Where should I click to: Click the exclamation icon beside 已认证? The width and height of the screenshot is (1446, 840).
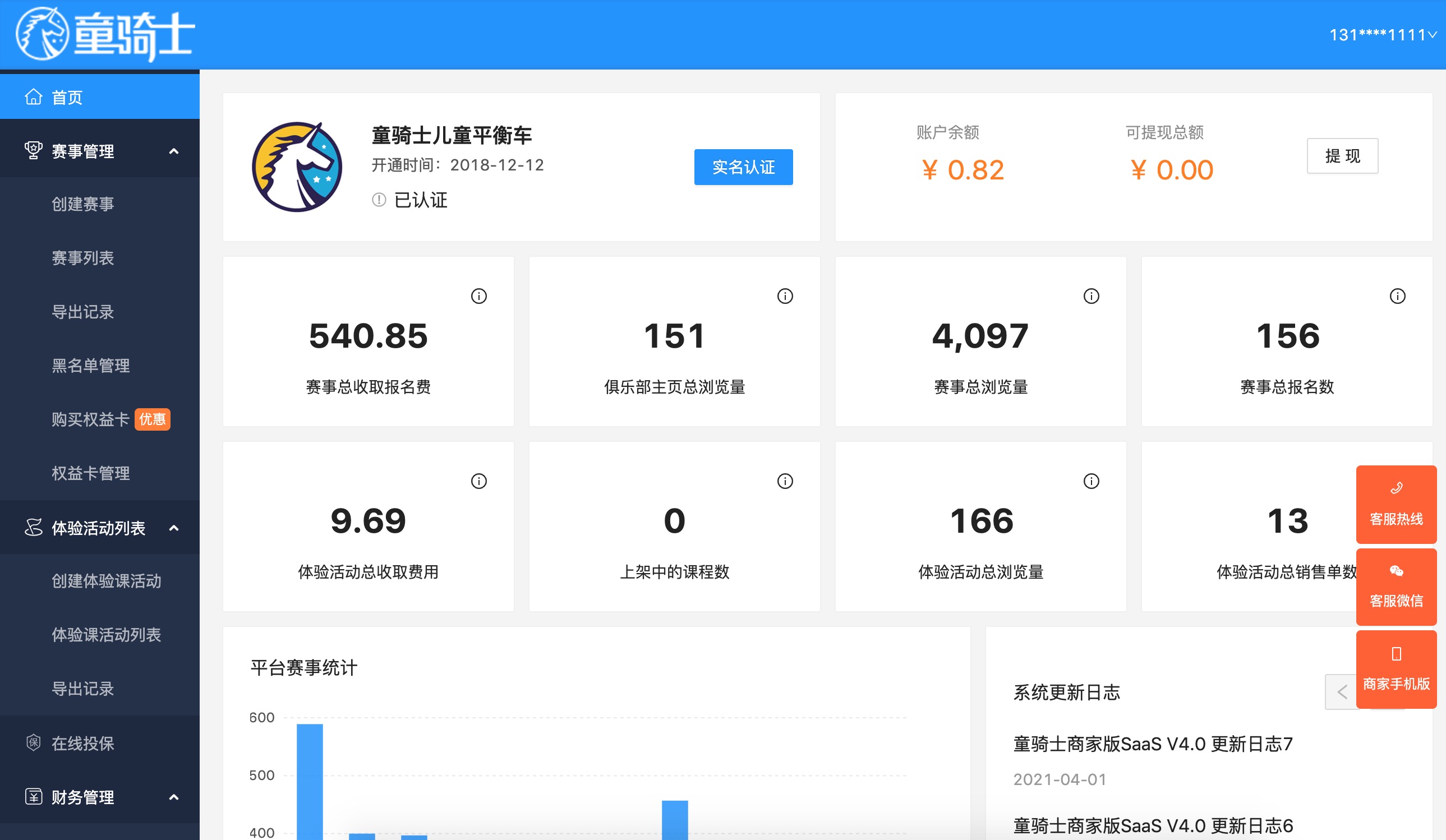(379, 200)
